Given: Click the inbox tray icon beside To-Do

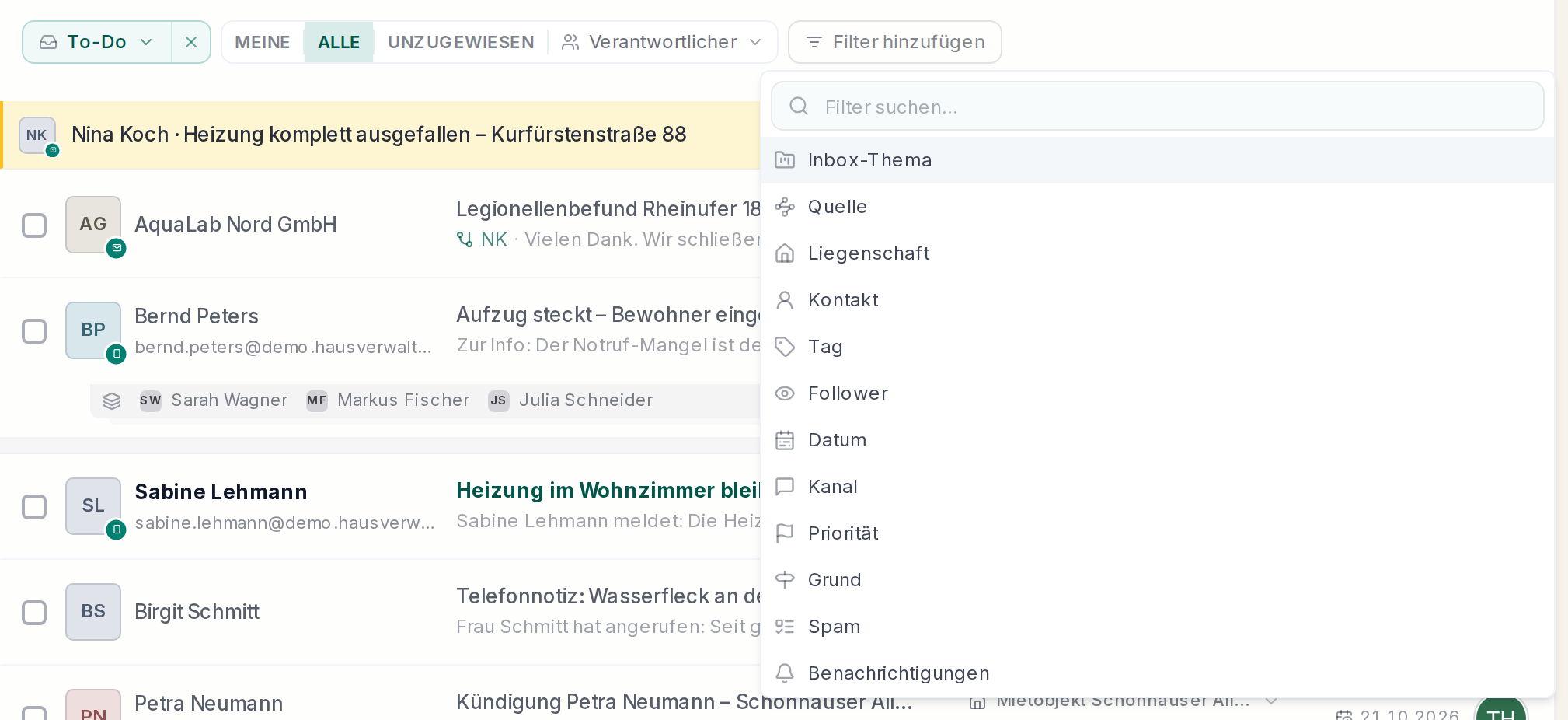Looking at the screenshot, I should click(x=48, y=42).
